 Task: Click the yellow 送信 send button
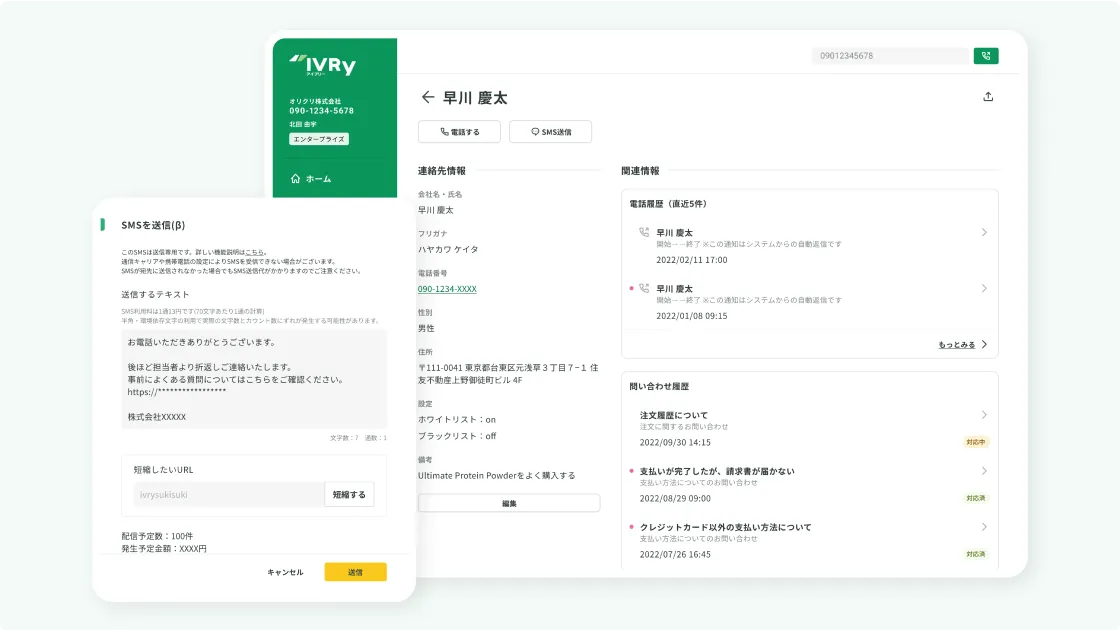(x=355, y=572)
